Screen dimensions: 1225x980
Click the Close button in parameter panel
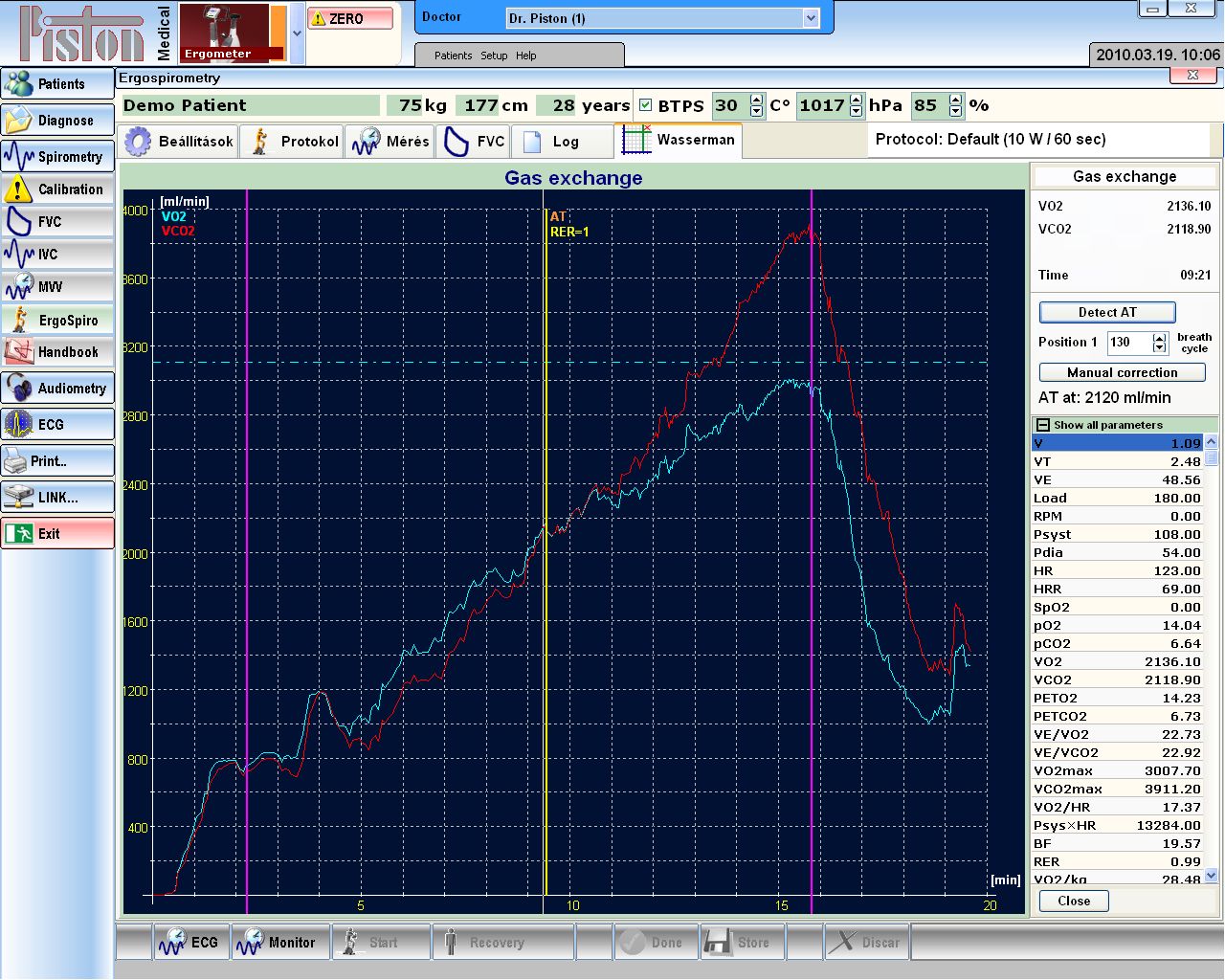(x=1074, y=901)
